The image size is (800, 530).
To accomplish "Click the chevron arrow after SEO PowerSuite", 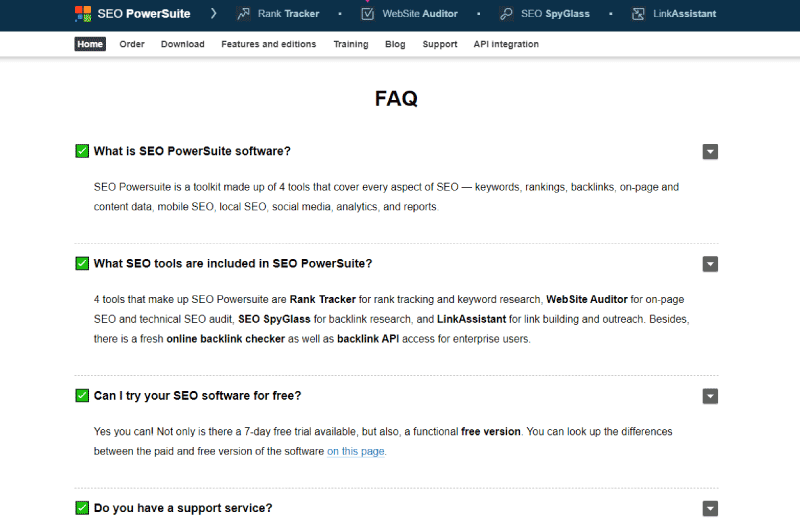I will tap(214, 14).
